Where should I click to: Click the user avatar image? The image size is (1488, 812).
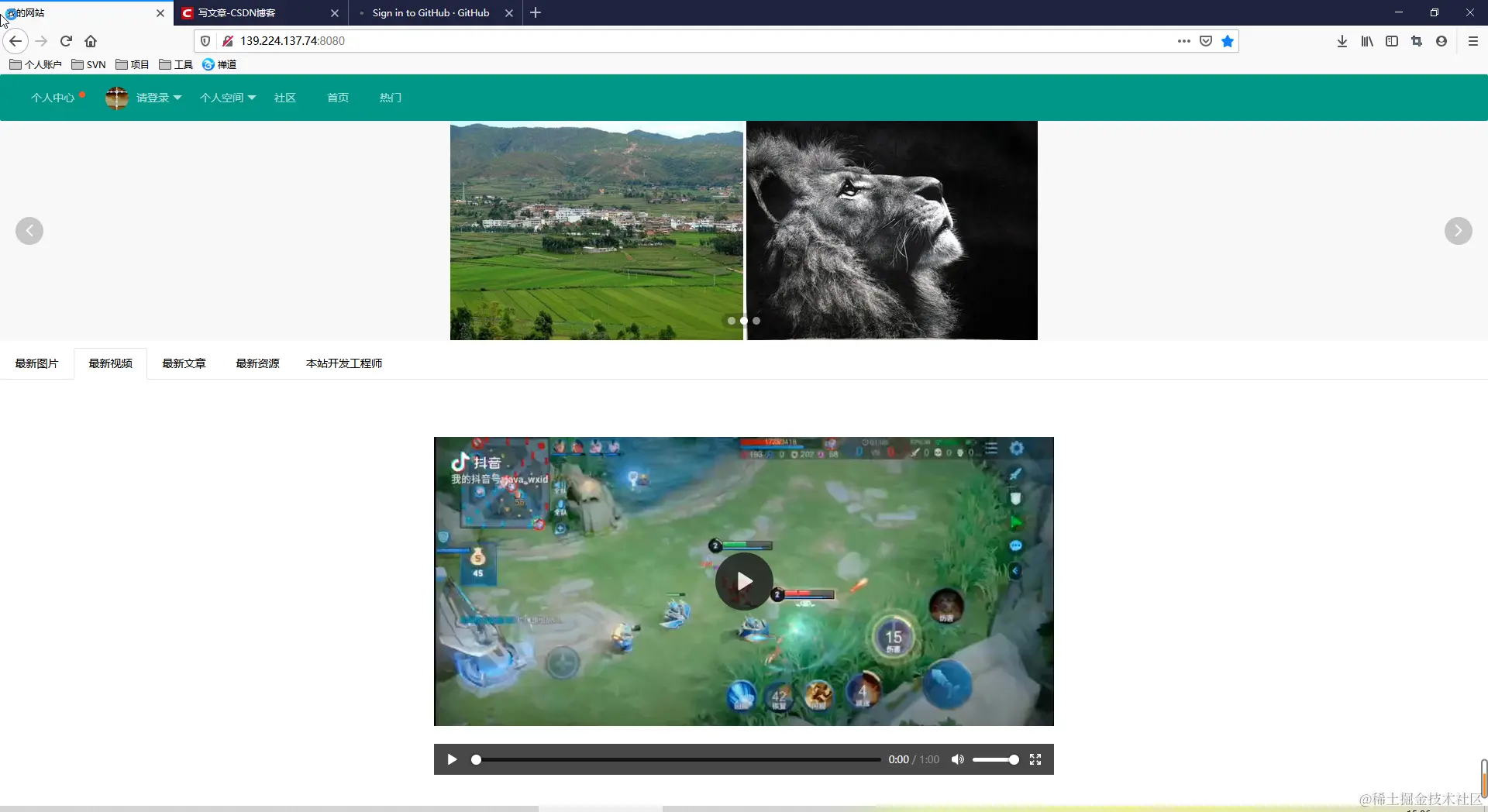117,98
